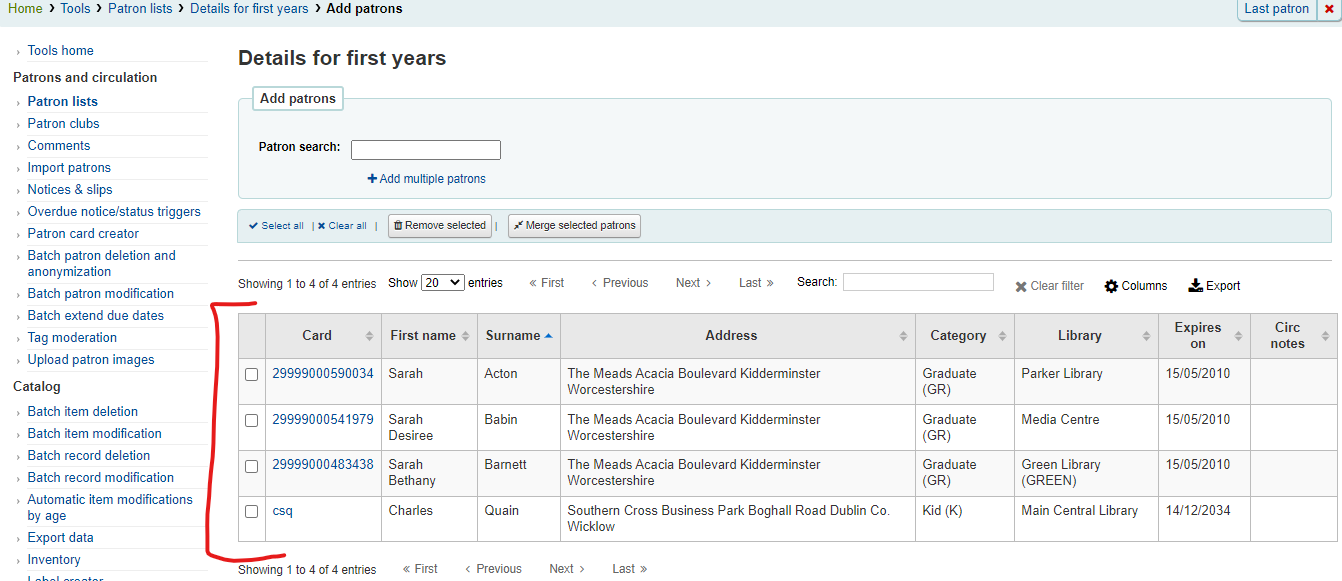Open Tools in the breadcrumb
The width and height of the screenshot is (1342, 581).
point(75,9)
